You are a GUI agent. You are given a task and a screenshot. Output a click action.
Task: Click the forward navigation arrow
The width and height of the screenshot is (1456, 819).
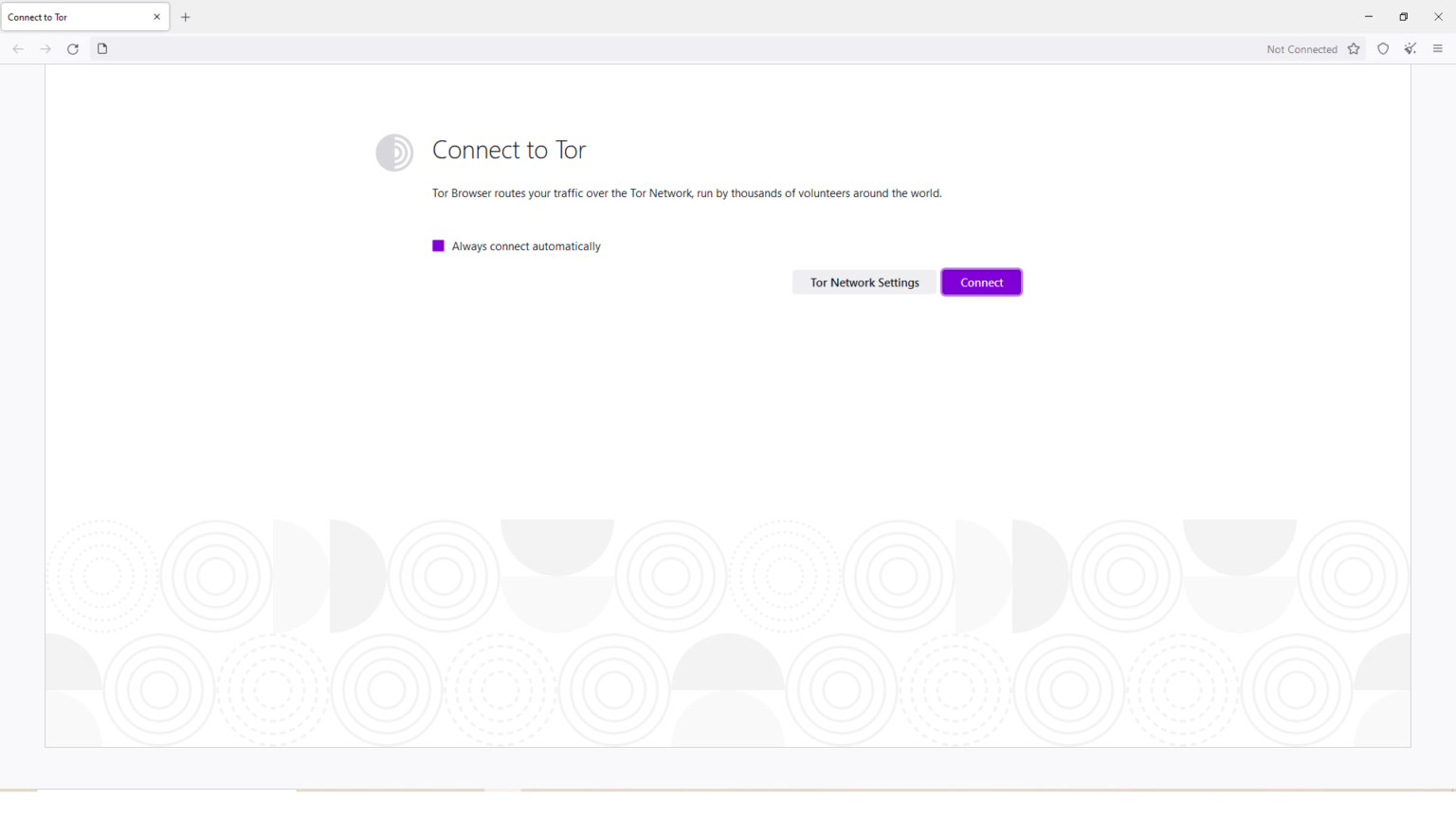tap(45, 48)
